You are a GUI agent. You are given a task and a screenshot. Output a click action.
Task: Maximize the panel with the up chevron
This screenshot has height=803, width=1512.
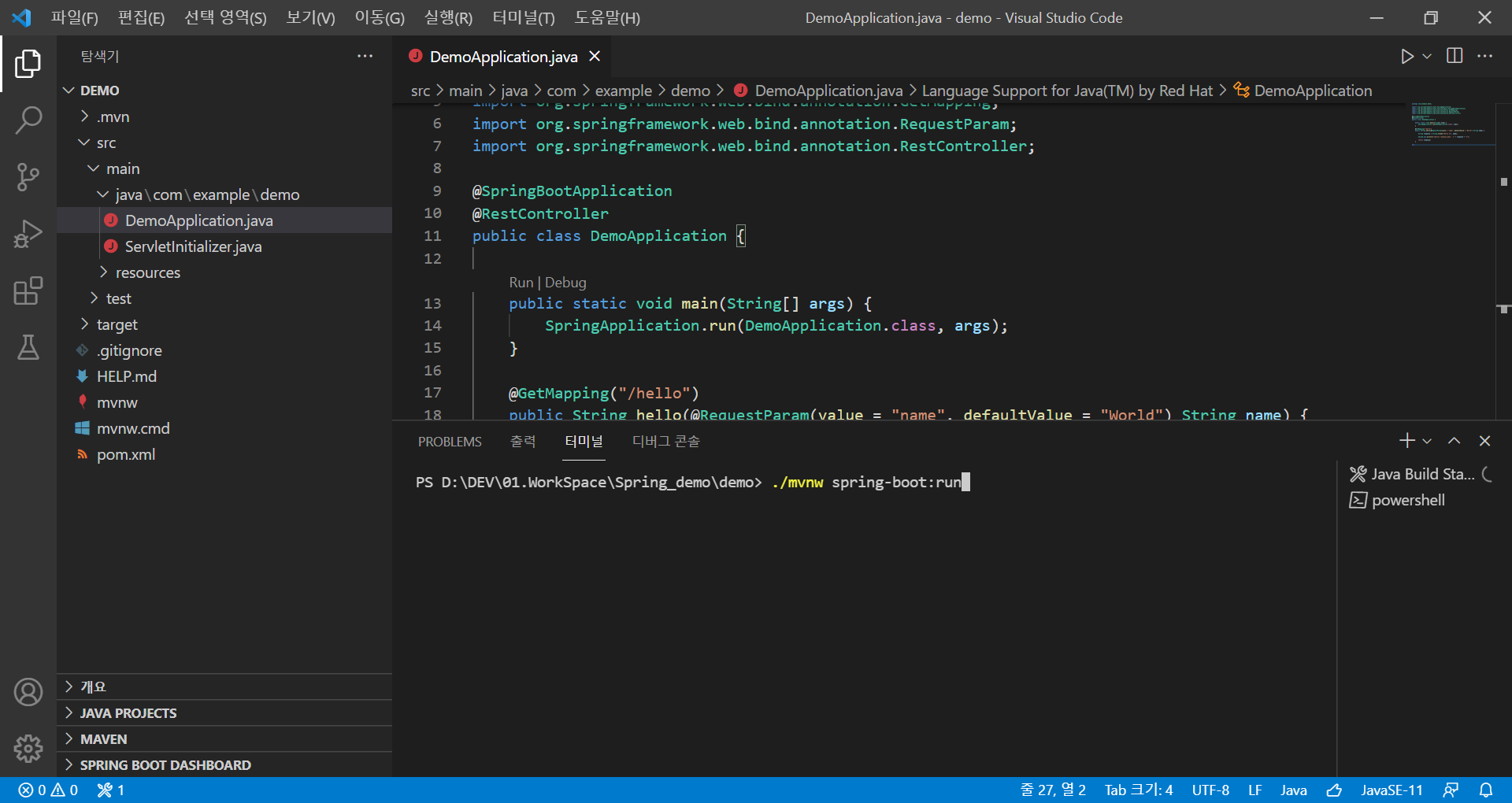(1455, 441)
